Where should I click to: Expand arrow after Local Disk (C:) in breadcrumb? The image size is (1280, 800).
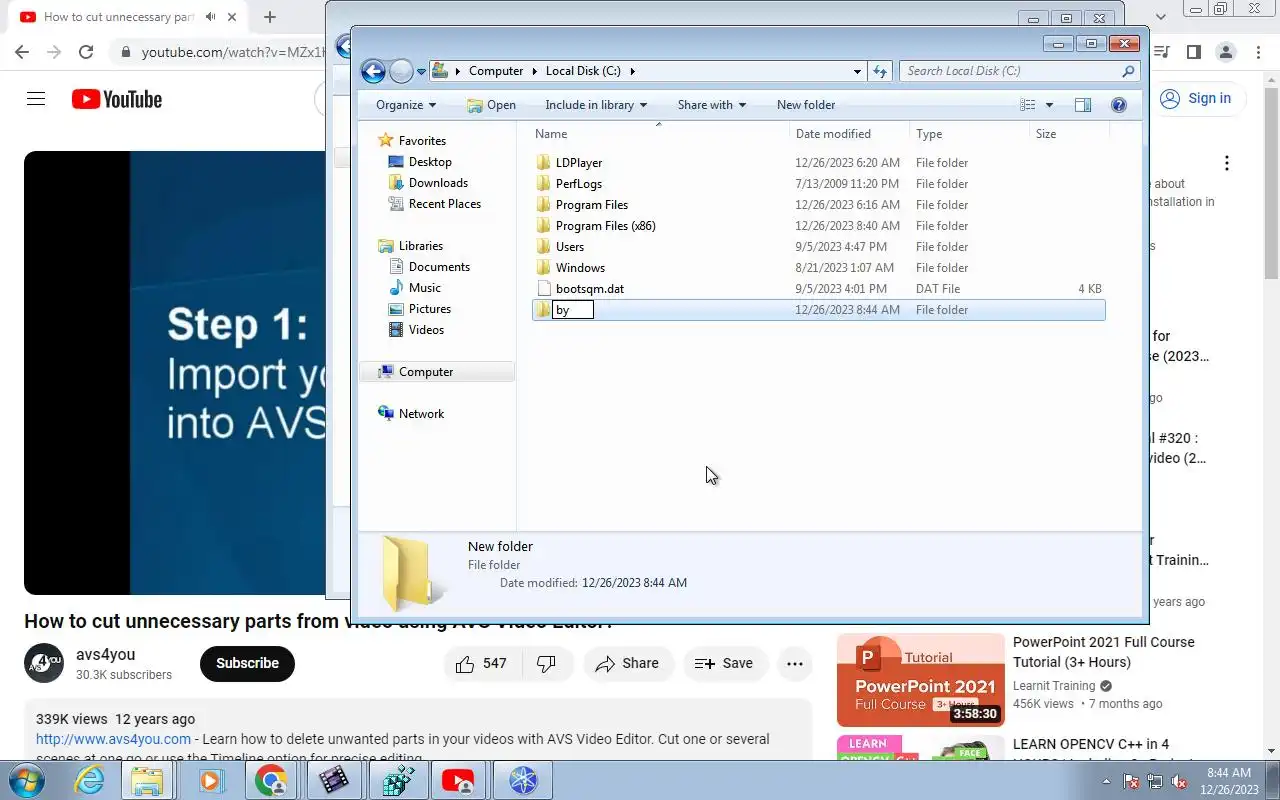pos(632,71)
